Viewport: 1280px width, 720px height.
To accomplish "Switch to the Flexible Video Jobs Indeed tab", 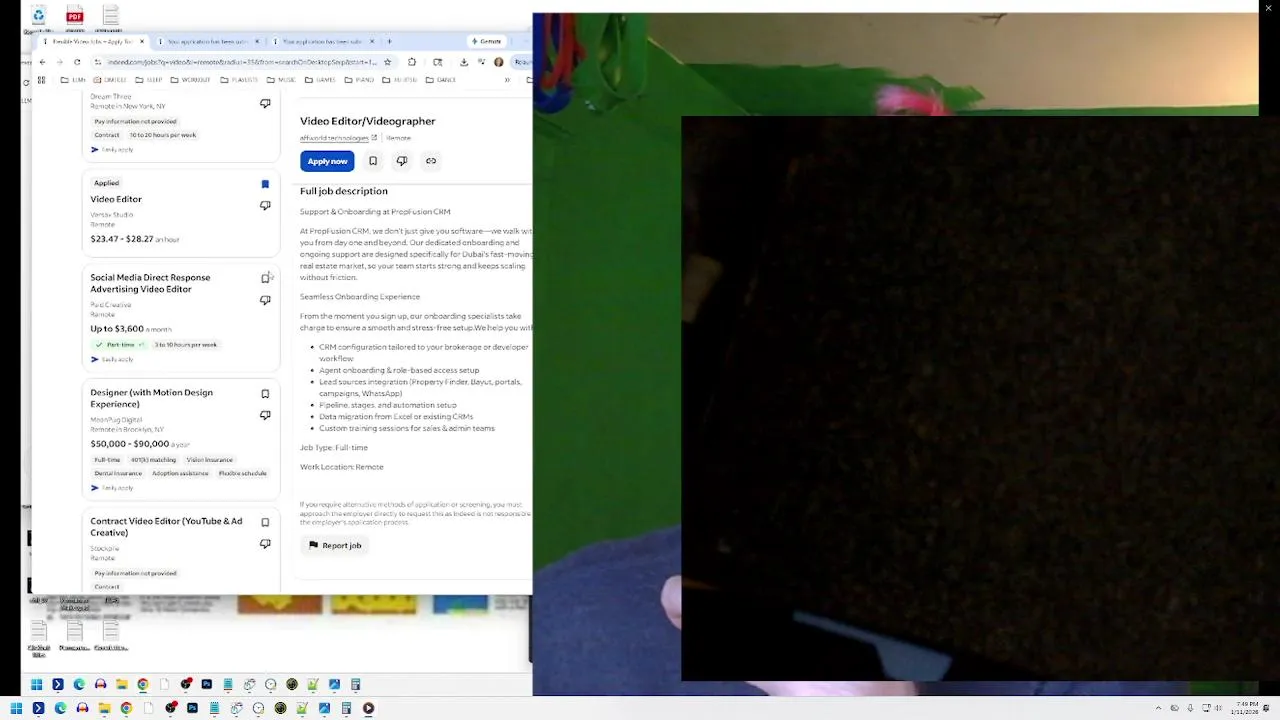I will [92, 42].
